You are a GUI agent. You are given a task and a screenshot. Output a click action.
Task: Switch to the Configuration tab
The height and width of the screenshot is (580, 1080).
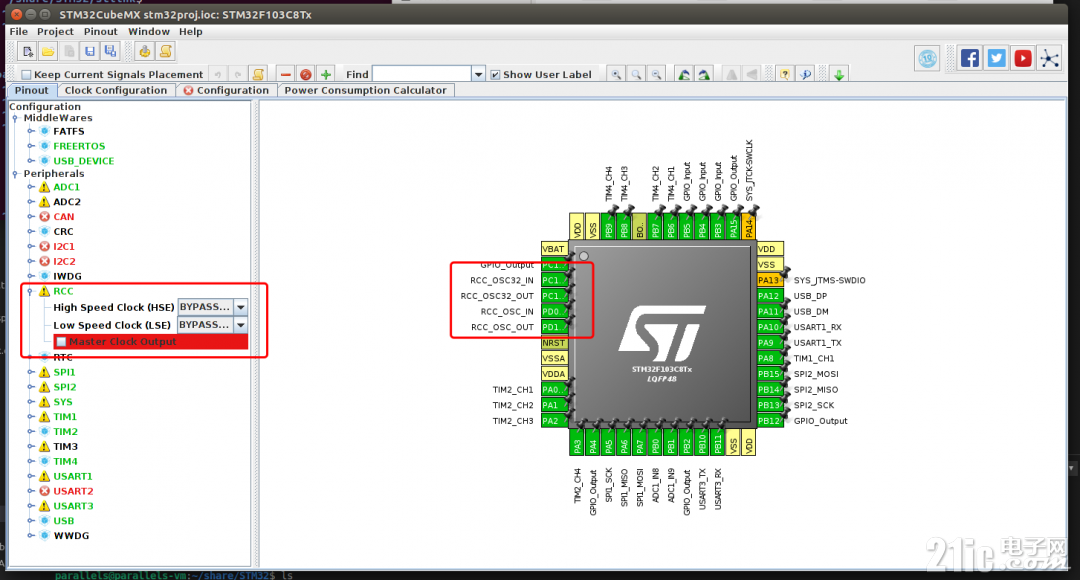pyautogui.click(x=227, y=90)
